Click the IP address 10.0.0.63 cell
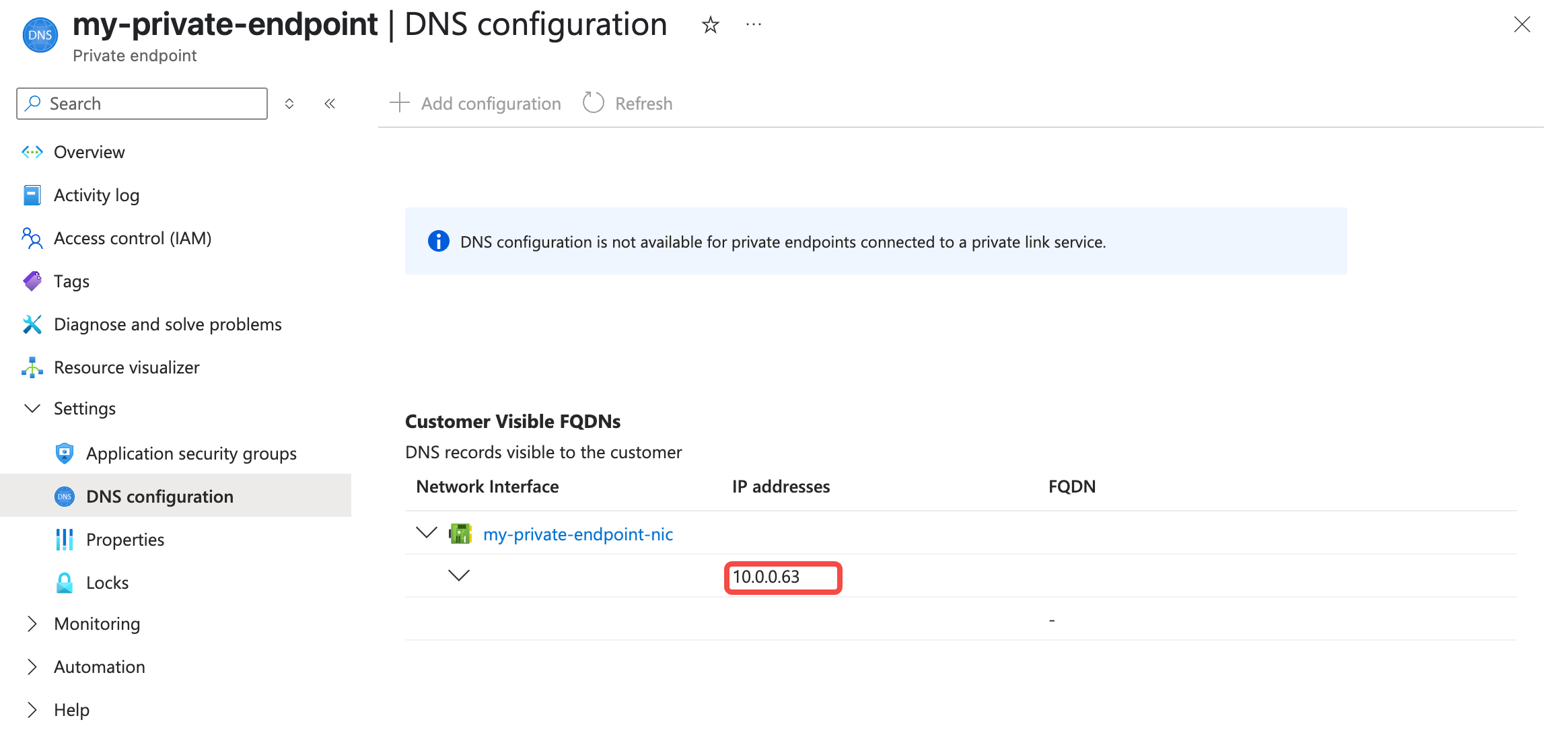The height and width of the screenshot is (755, 1568). click(767, 577)
